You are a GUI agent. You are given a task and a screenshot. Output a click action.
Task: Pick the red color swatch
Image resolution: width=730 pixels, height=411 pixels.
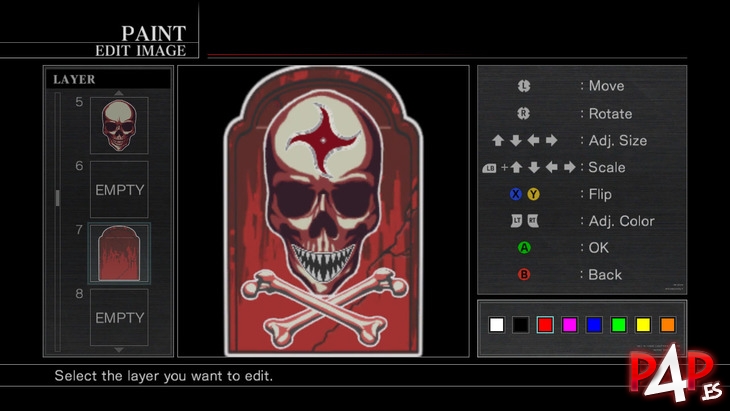click(545, 324)
